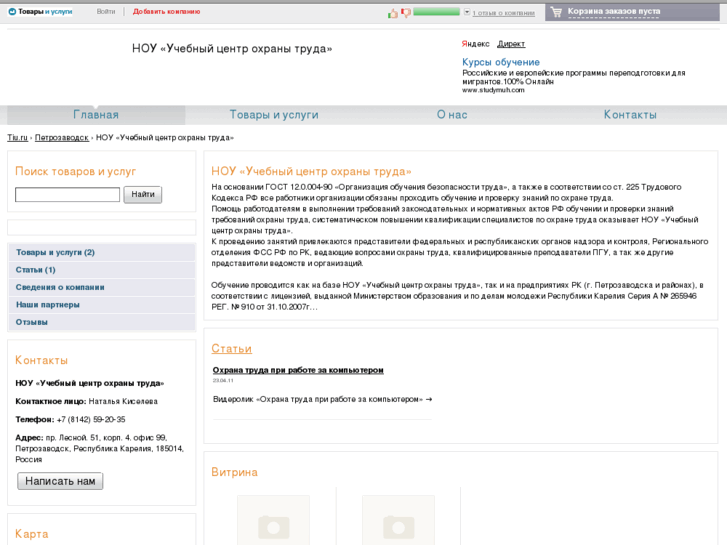
Task: Click the arrow after the Видеоролик text
Action: (x=429, y=399)
